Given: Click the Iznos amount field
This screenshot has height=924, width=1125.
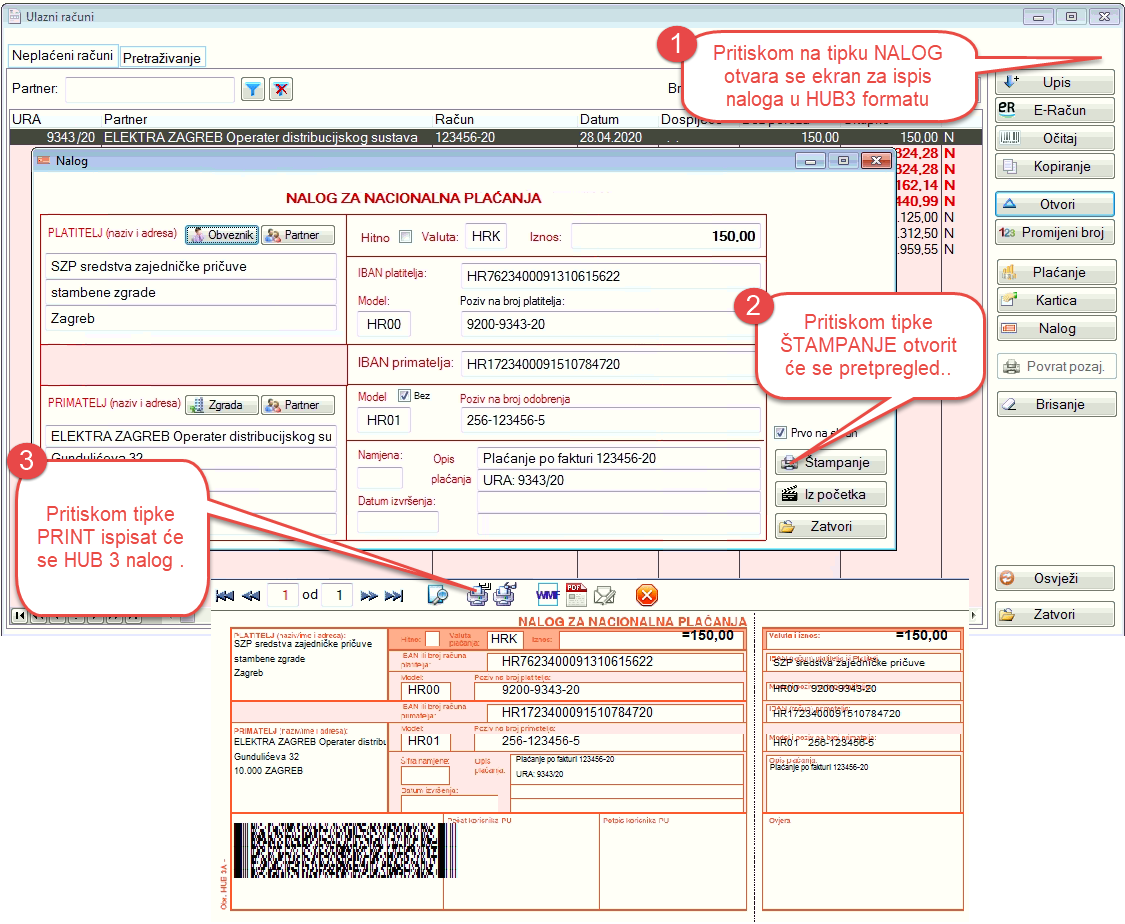Looking at the screenshot, I should pos(665,237).
